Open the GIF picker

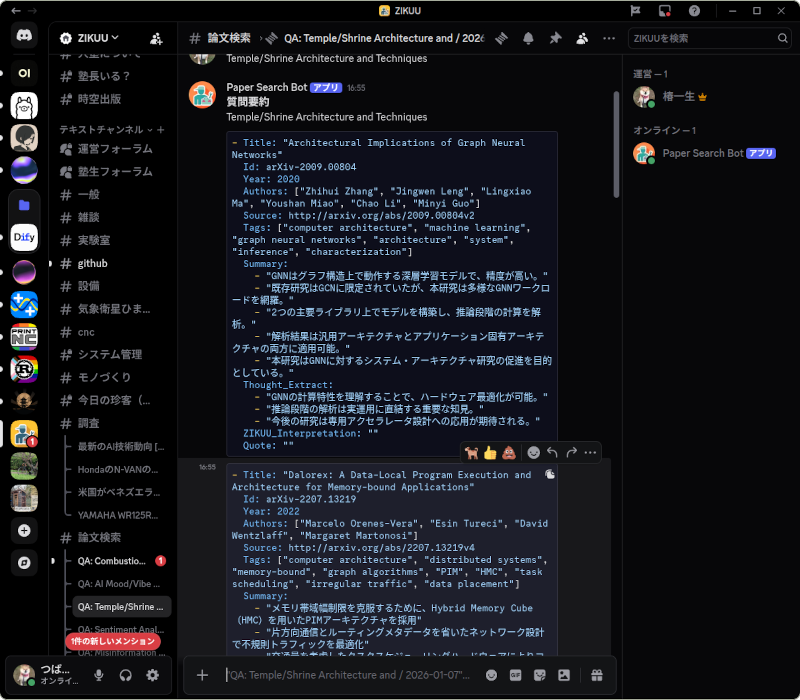(516, 675)
